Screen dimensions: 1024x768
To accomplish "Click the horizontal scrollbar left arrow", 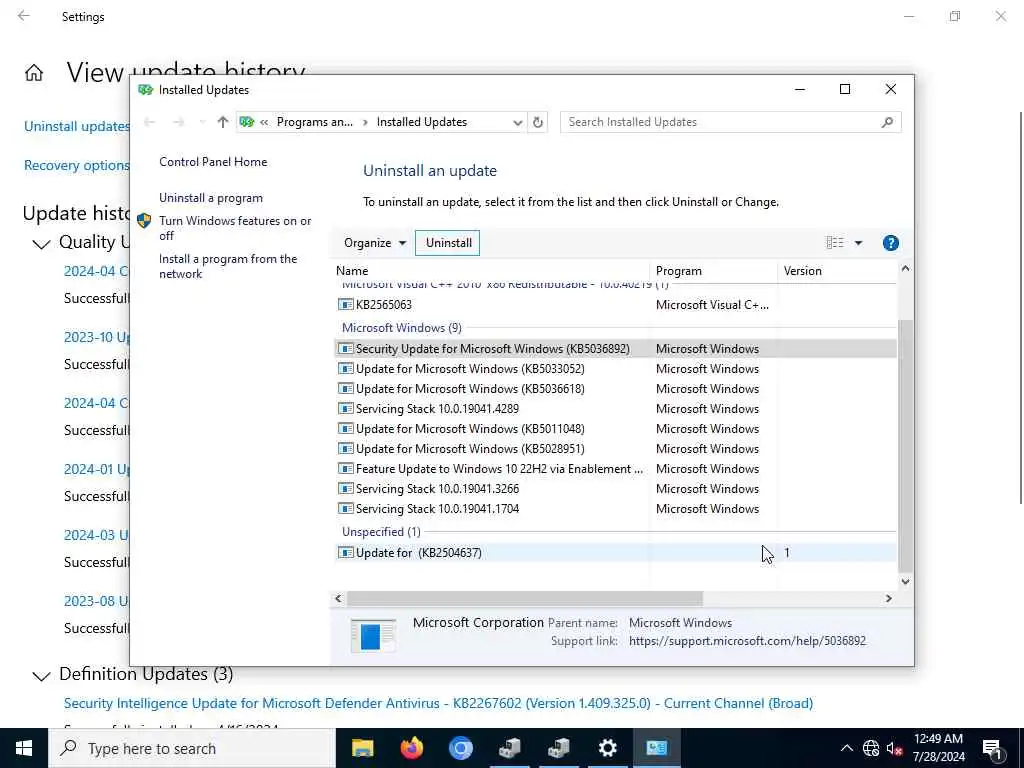I will click(x=338, y=598).
